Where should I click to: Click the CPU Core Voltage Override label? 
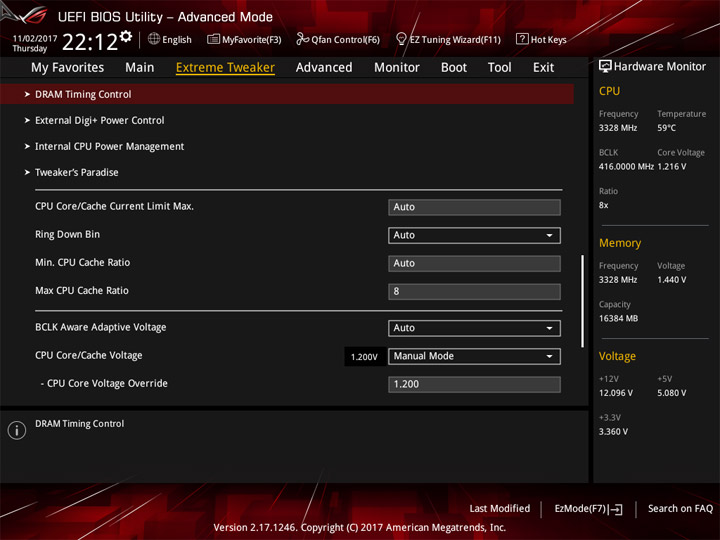pyautogui.click(x=104, y=383)
